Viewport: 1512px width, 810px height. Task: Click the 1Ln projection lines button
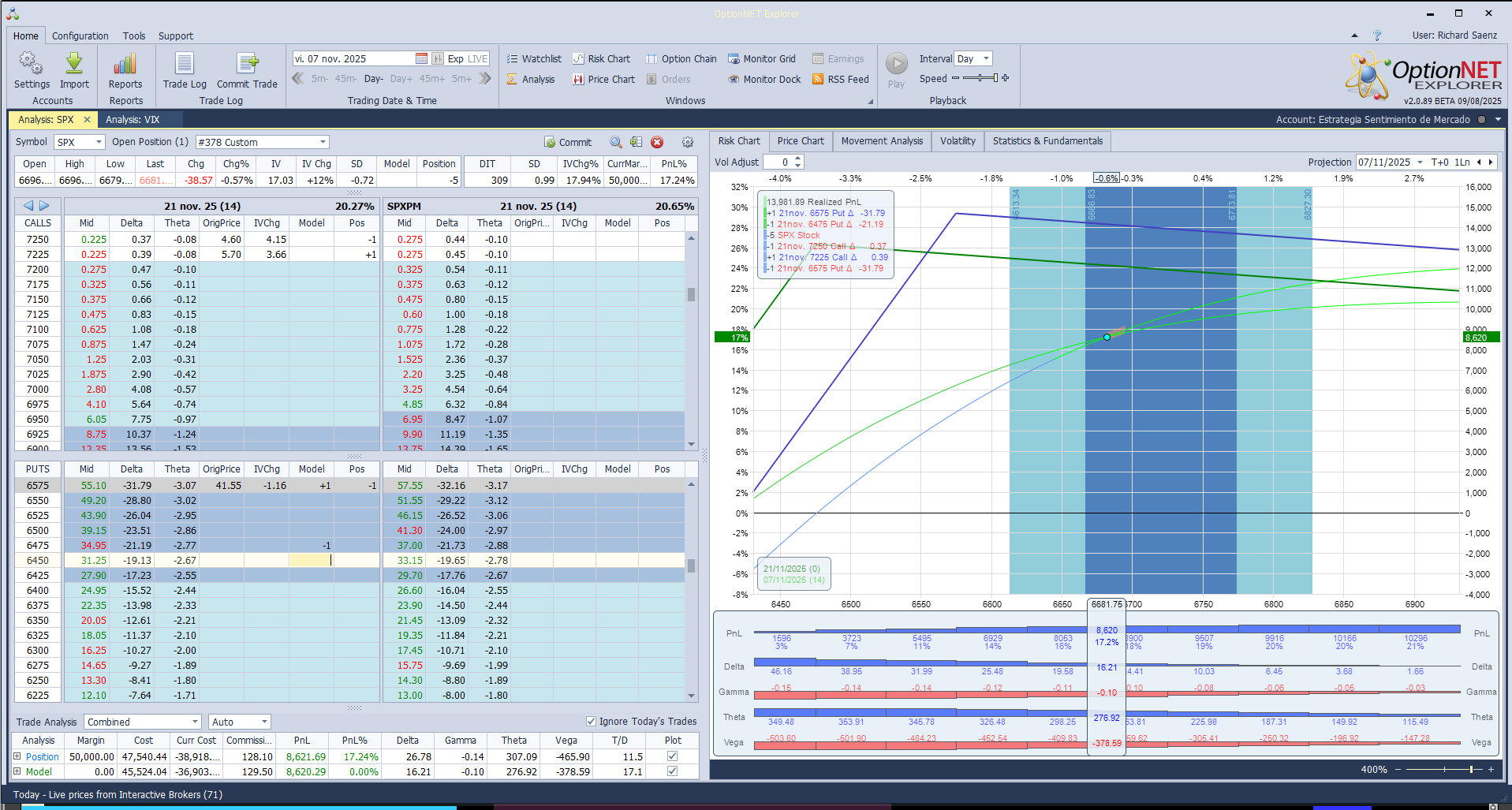pyautogui.click(x=1462, y=162)
